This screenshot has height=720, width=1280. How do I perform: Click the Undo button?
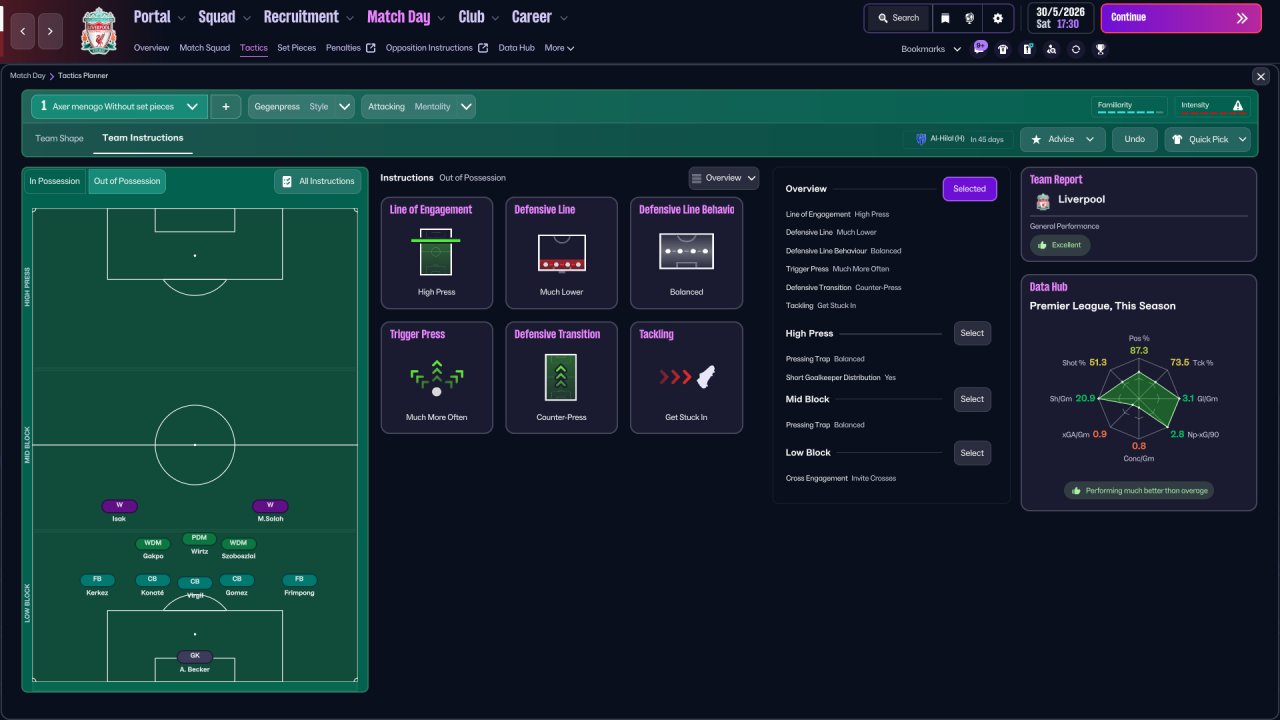pyautogui.click(x=1135, y=139)
